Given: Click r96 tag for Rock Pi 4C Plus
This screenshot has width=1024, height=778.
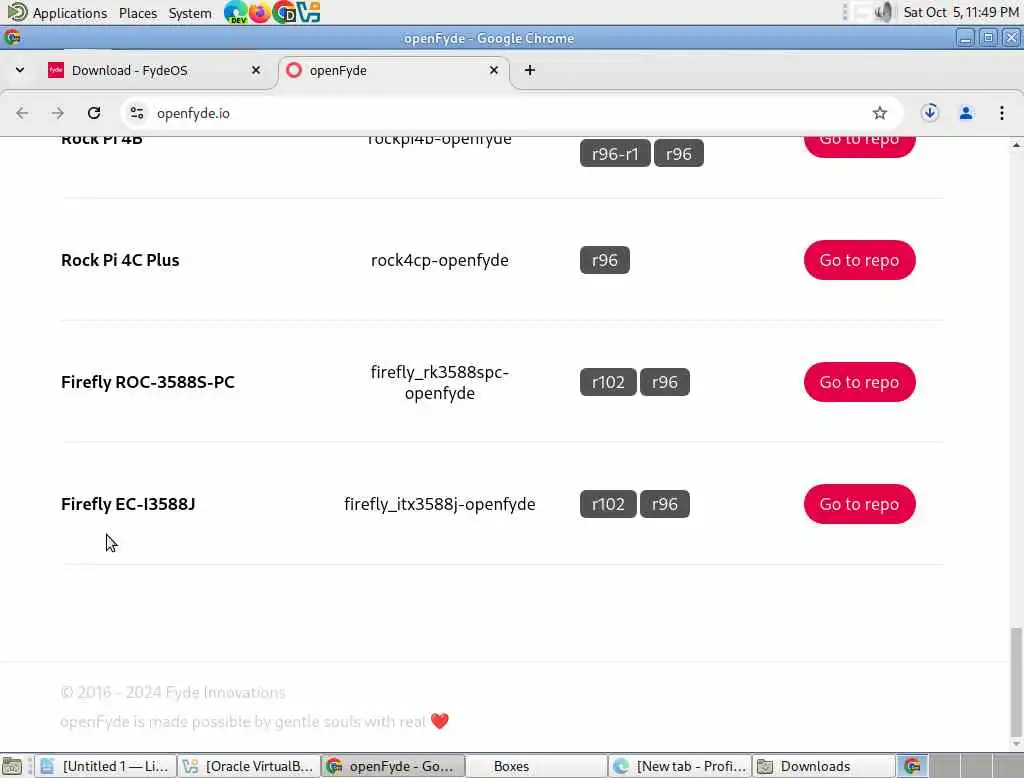Looking at the screenshot, I should [605, 260].
